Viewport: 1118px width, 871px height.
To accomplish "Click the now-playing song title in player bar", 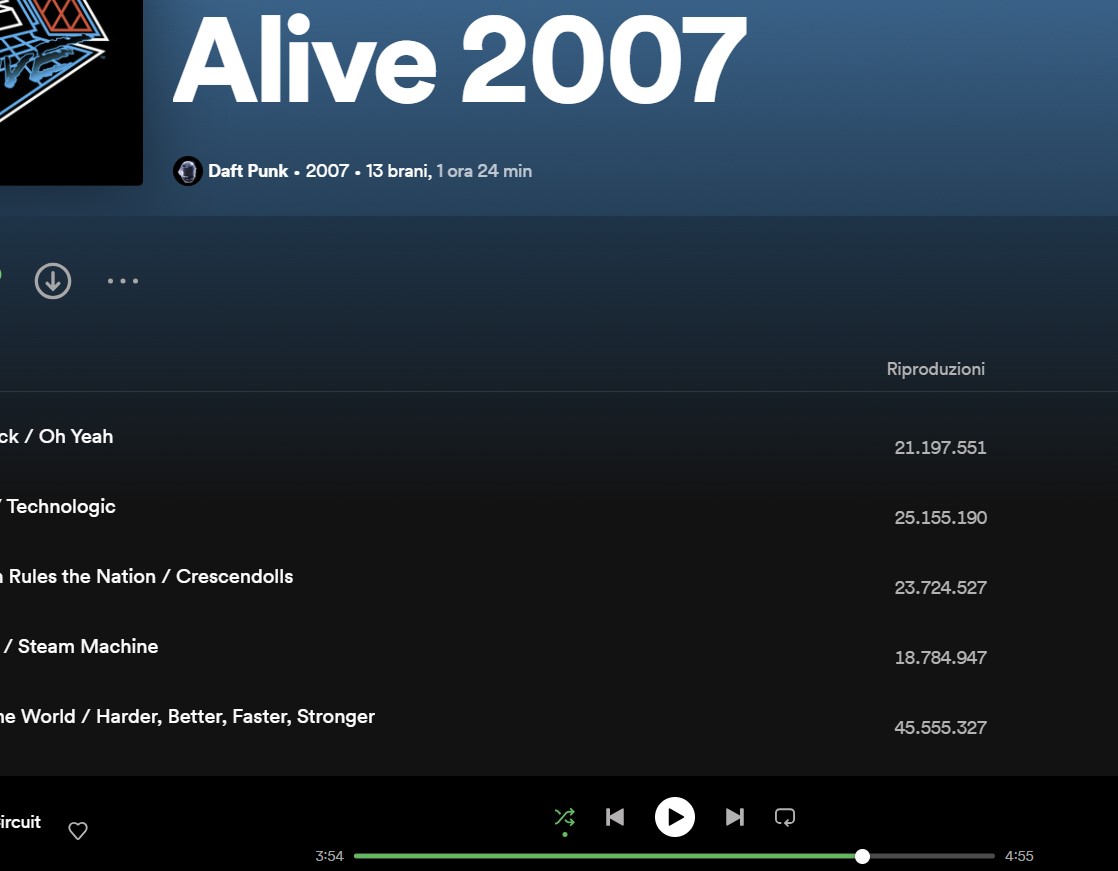I will point(19,822).
